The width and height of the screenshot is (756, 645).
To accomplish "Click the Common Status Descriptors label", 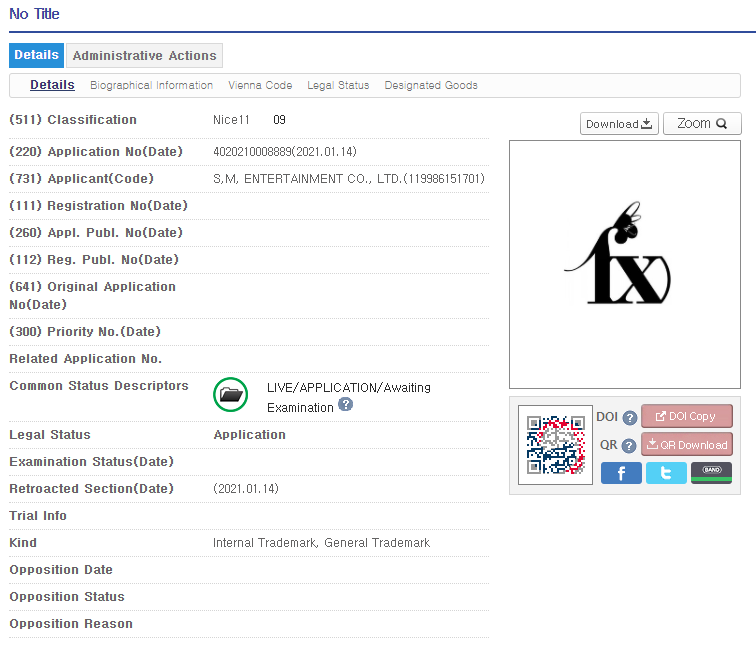I will pos(99,386).
